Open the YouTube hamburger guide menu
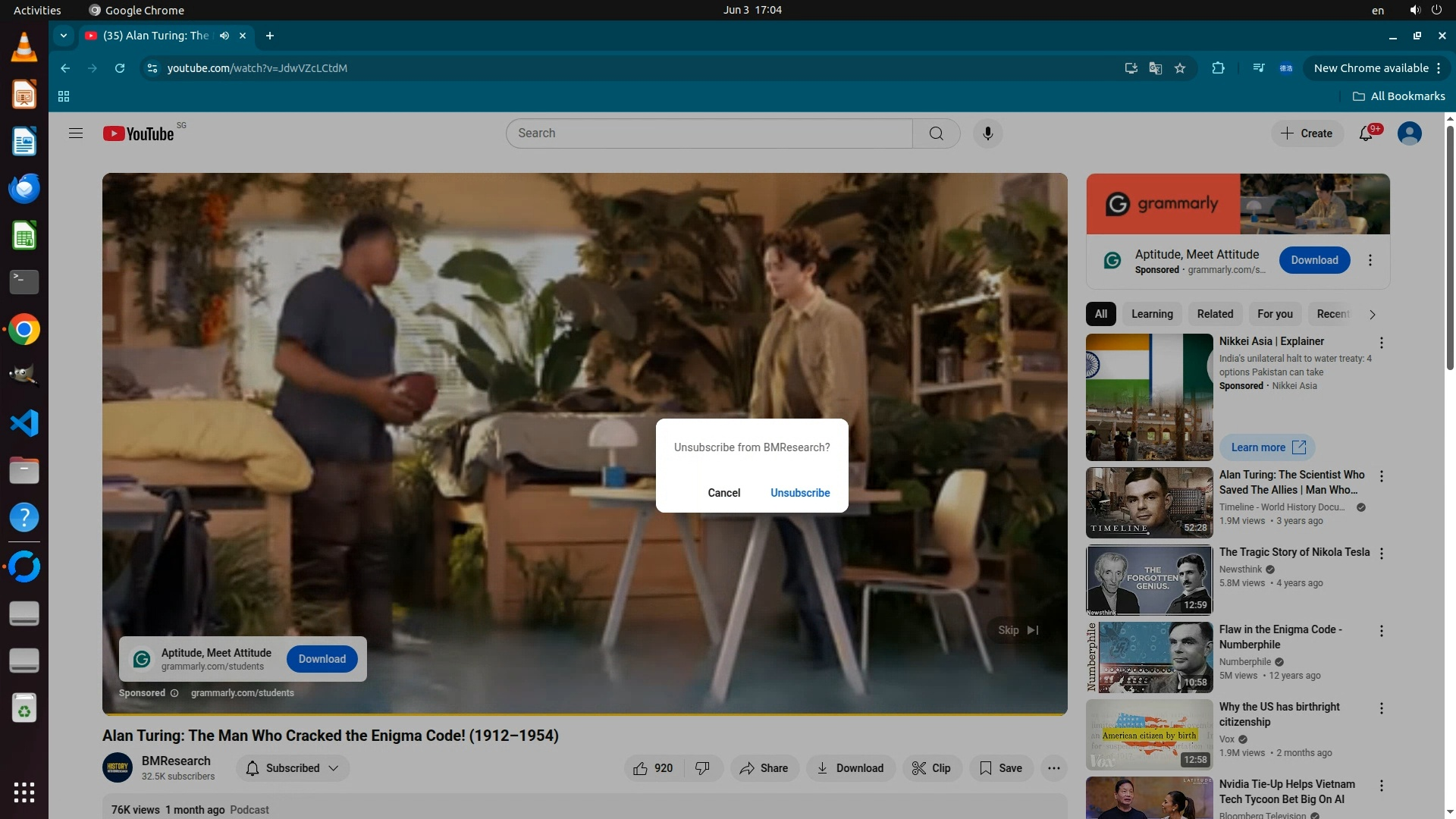Viewport: 1456px width, 819px height. [76, 133]
